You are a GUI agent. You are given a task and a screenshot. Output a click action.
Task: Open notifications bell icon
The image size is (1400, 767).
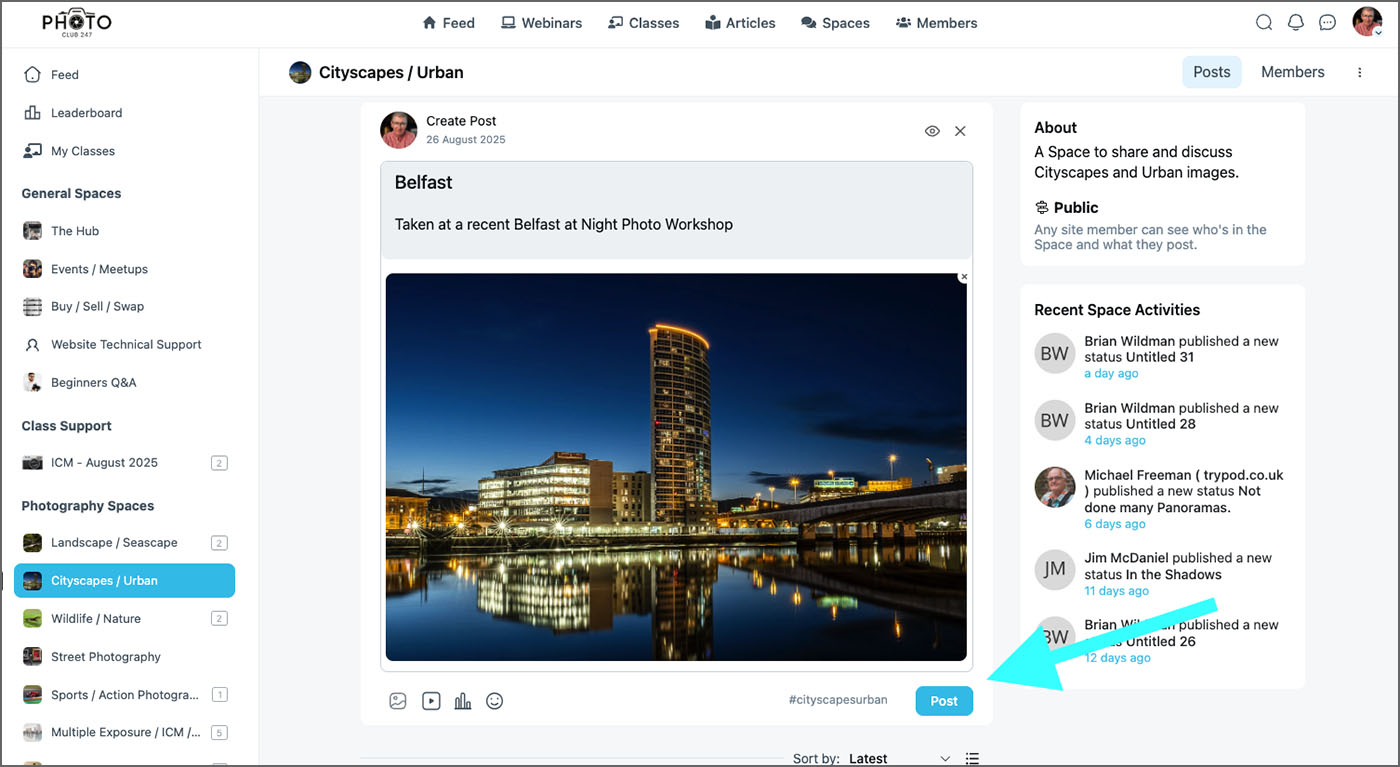pyautogui.click(x=1296, y=22)
